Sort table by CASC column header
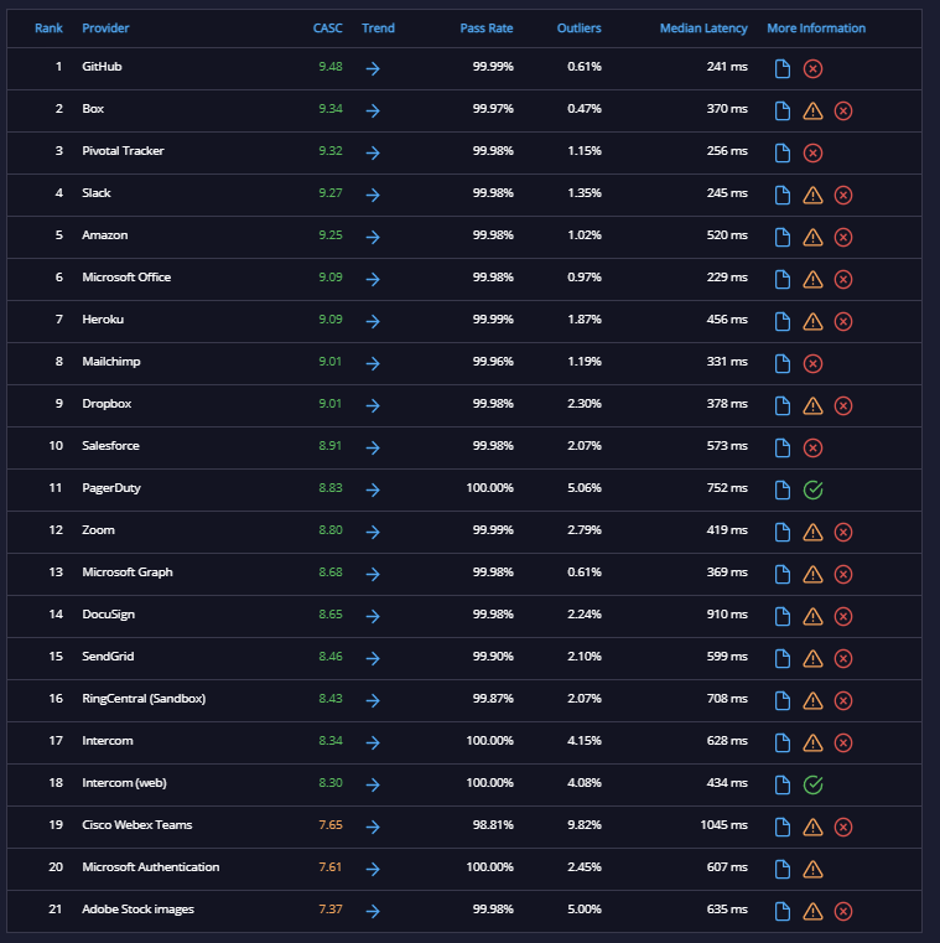 click(x=328, y=28)
